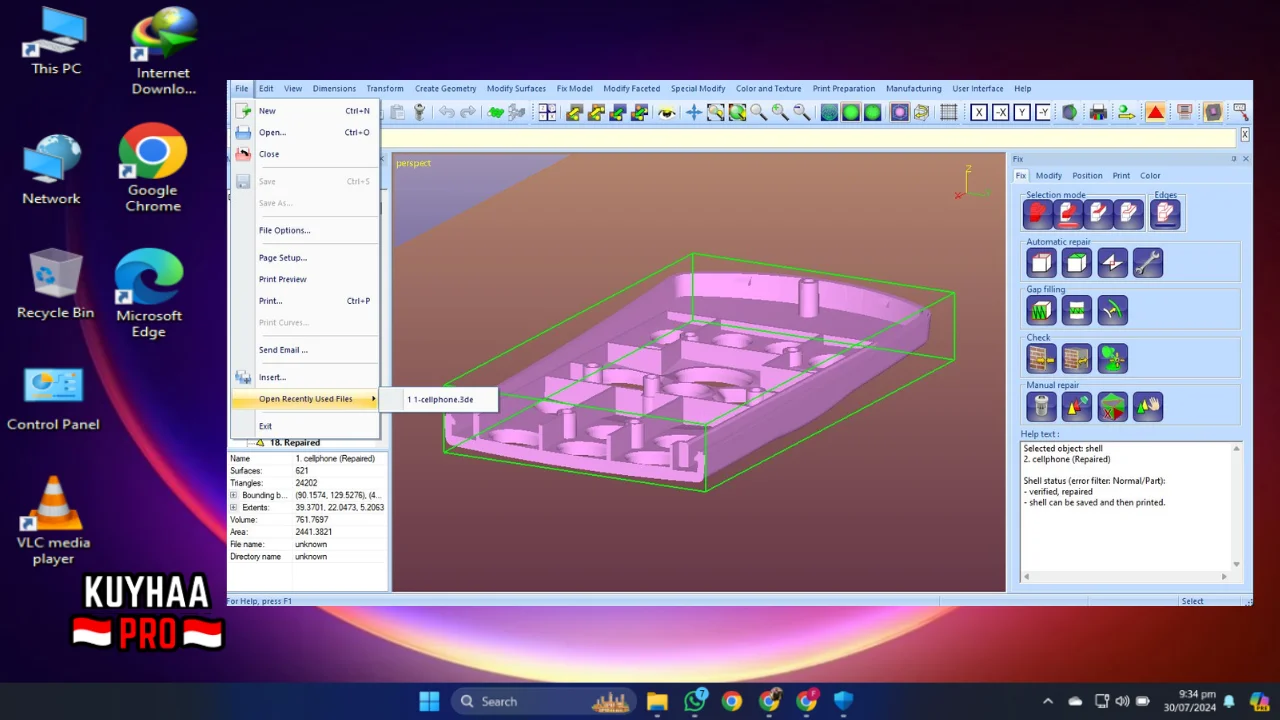Switch to the Print tab
Screen dimensions: 1280x720
1121,176
